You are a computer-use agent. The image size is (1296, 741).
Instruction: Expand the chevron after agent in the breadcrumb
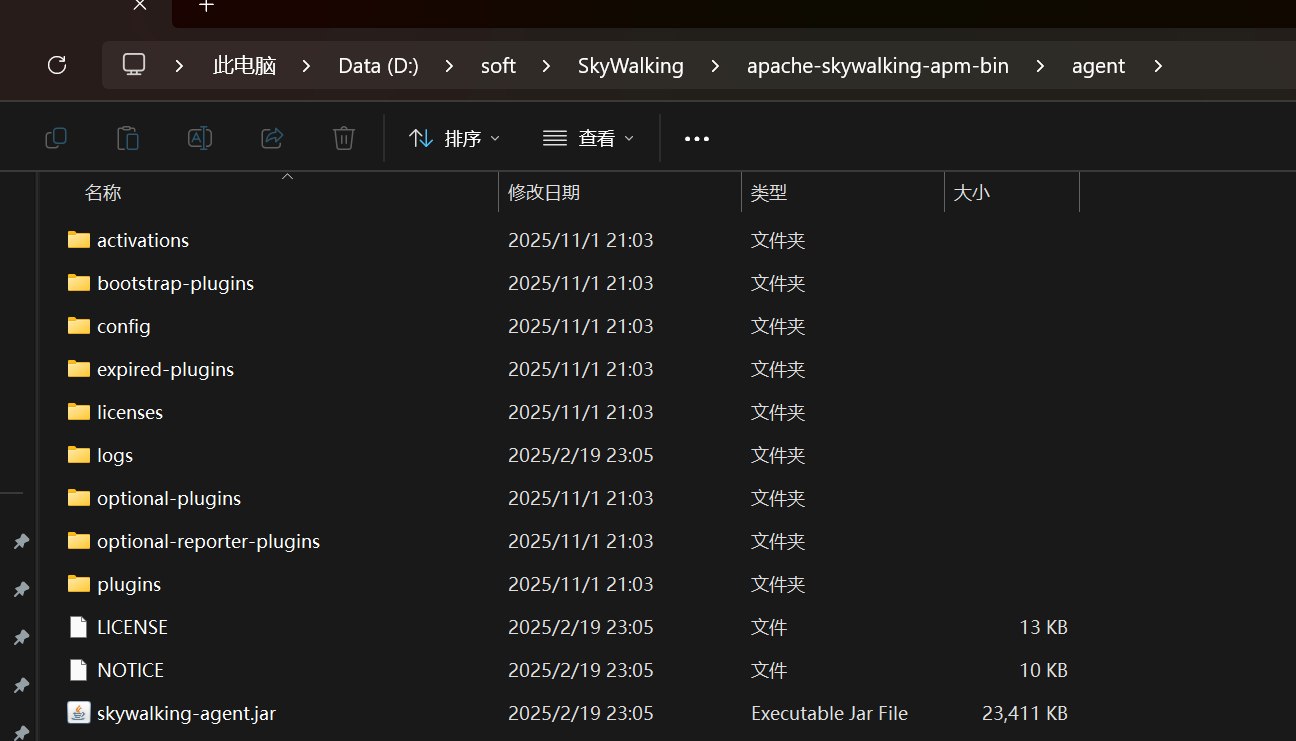pyautogui.click(x=1158, y=66)
